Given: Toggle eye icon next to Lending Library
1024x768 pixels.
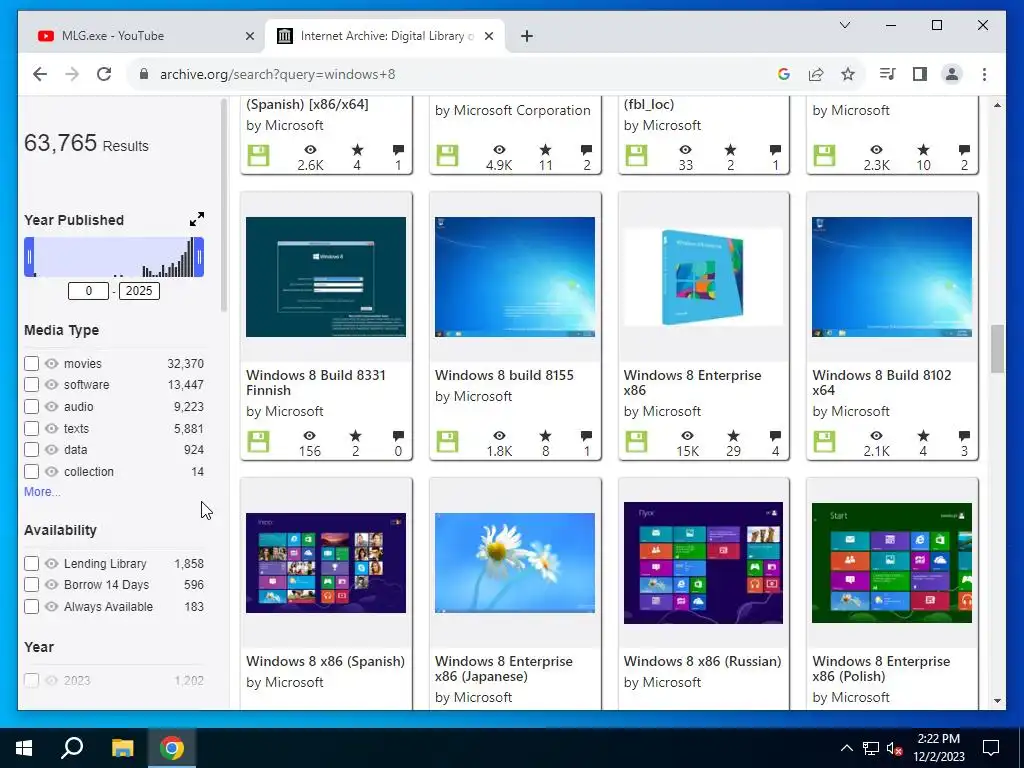Looking at the screenshot, I should coord(52,564).
